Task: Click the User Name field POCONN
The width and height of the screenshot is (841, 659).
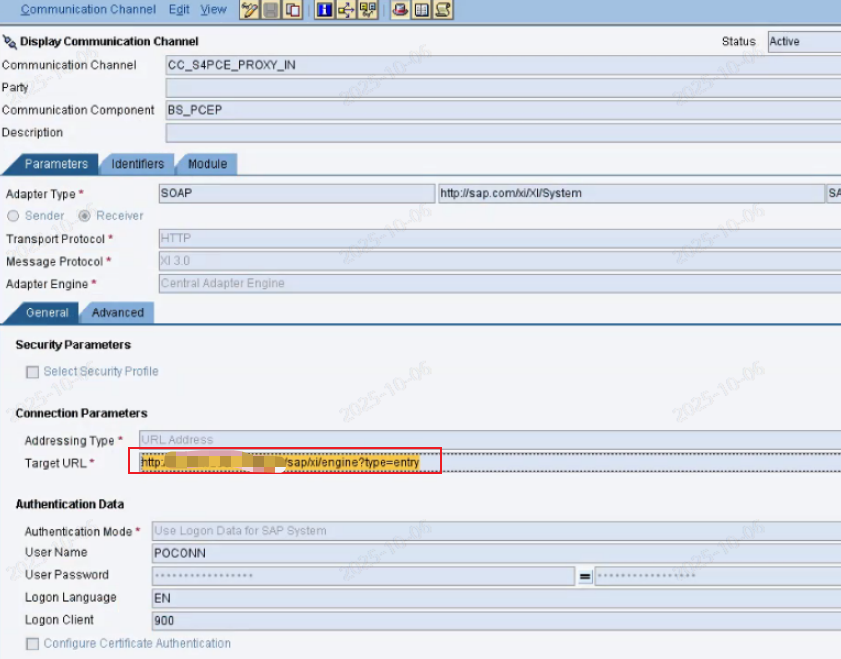Action: [497, 553]
